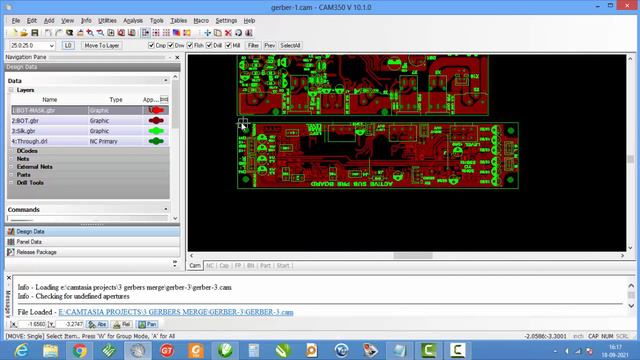Select the 2:BOT.gbr layer row
This screenshot has width=640, height=360.
[90, 121]
